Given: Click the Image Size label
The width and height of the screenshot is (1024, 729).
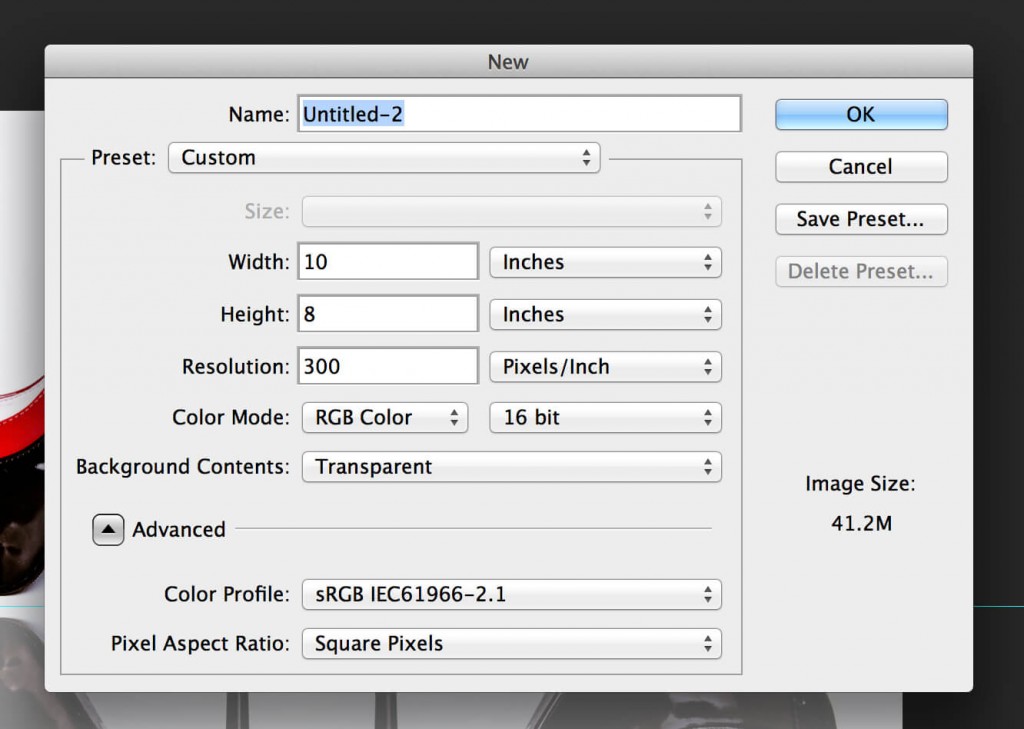Looking at the screenshot, I should point(860,484).
